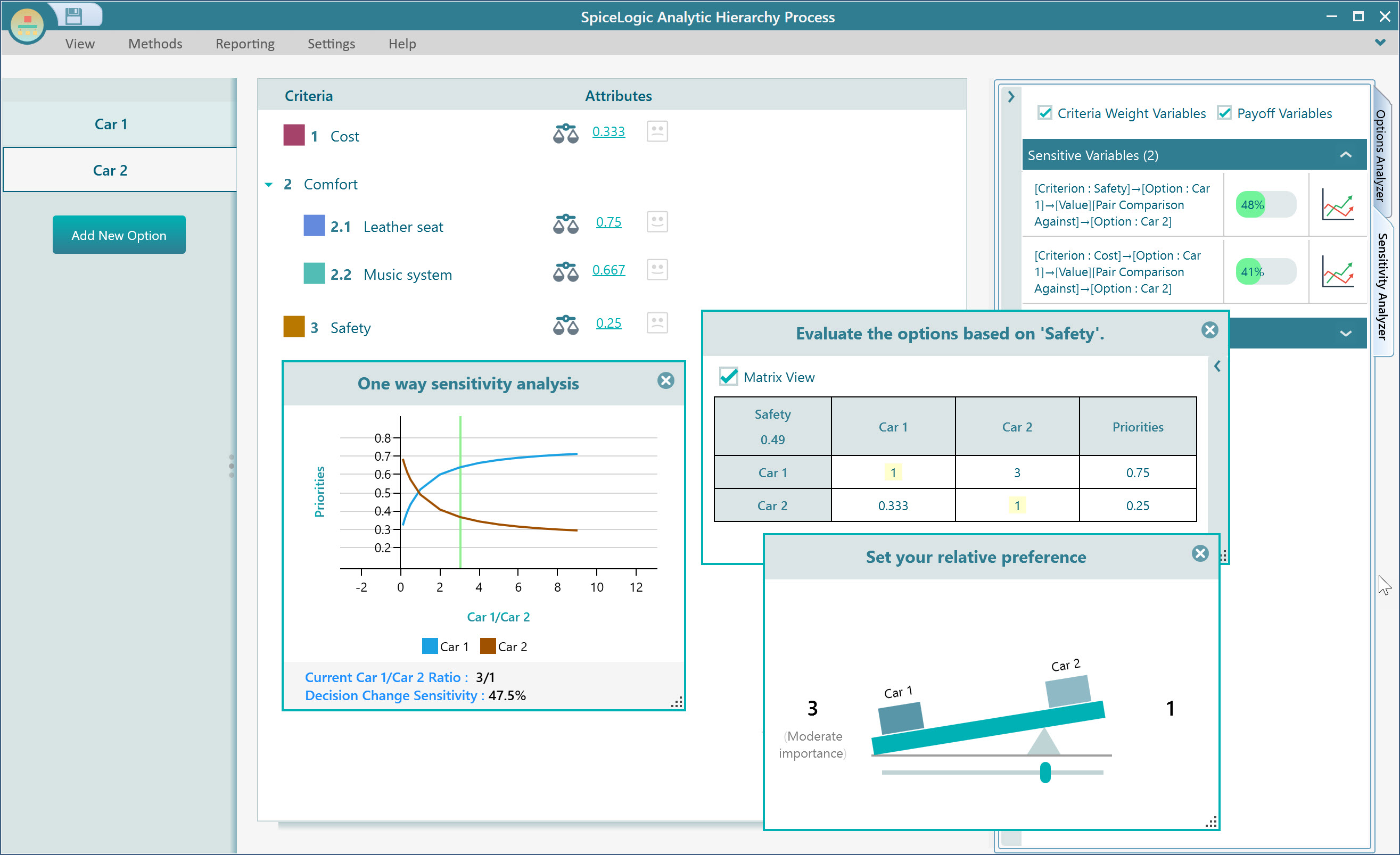Open the View menu

pos(79,44)
